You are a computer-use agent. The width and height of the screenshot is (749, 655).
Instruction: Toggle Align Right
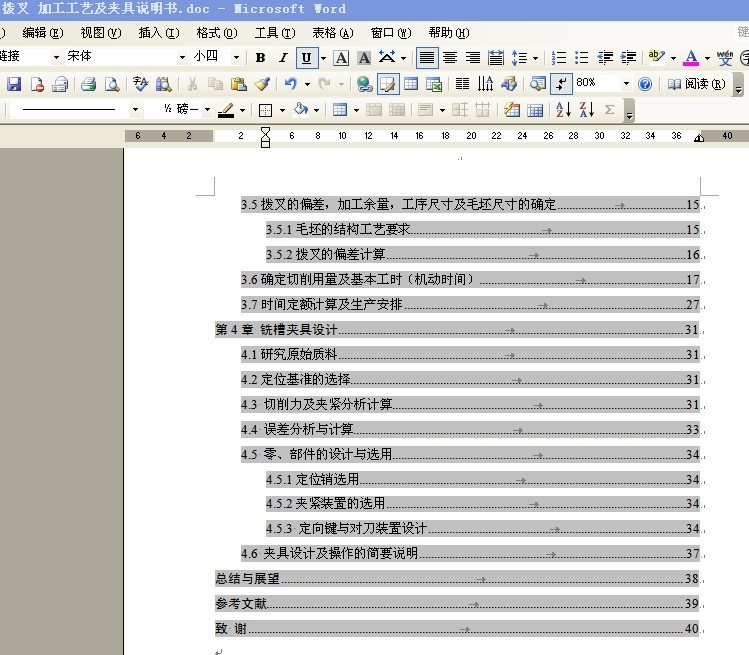point(473,58)
